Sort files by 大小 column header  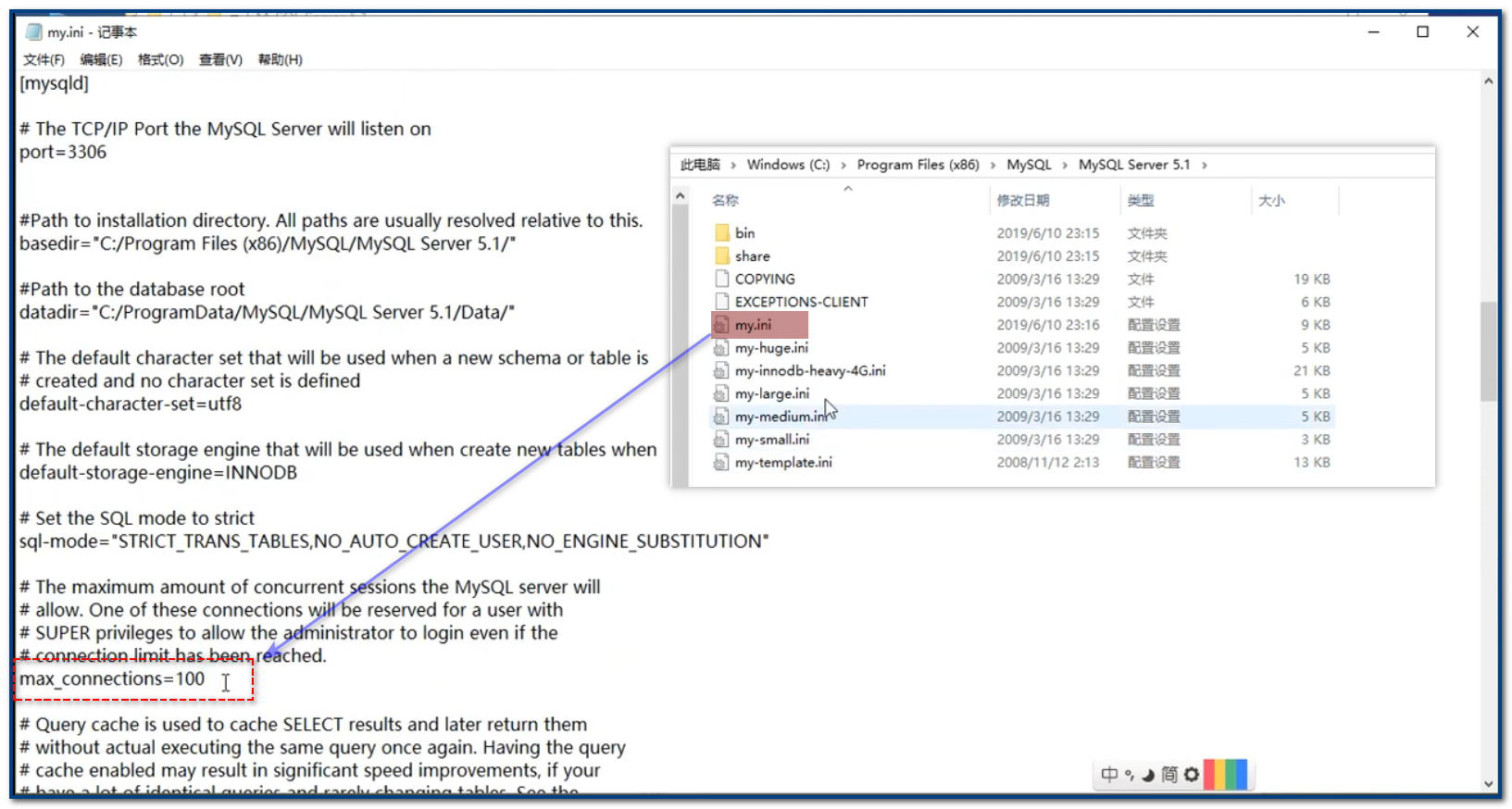1271,200
